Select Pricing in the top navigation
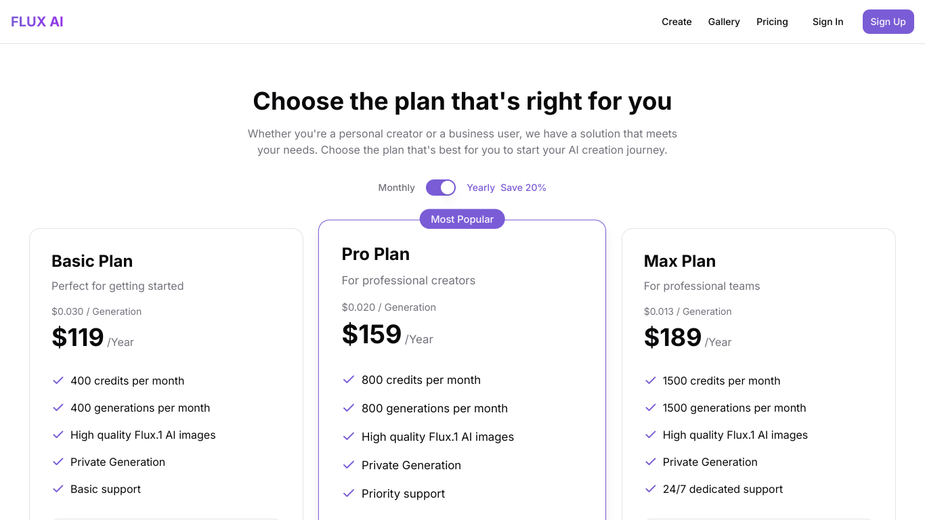925x520 pixels. [772, 22]
